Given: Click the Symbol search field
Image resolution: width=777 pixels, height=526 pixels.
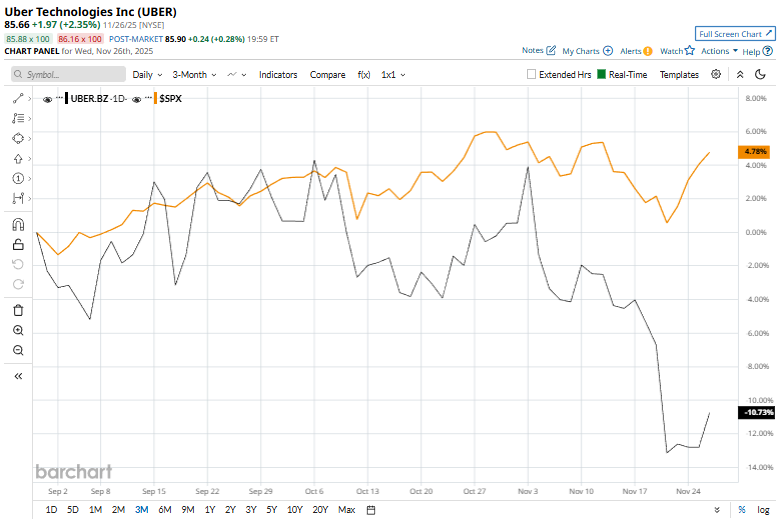Looking at the screenshot, I should click(68, 74).
